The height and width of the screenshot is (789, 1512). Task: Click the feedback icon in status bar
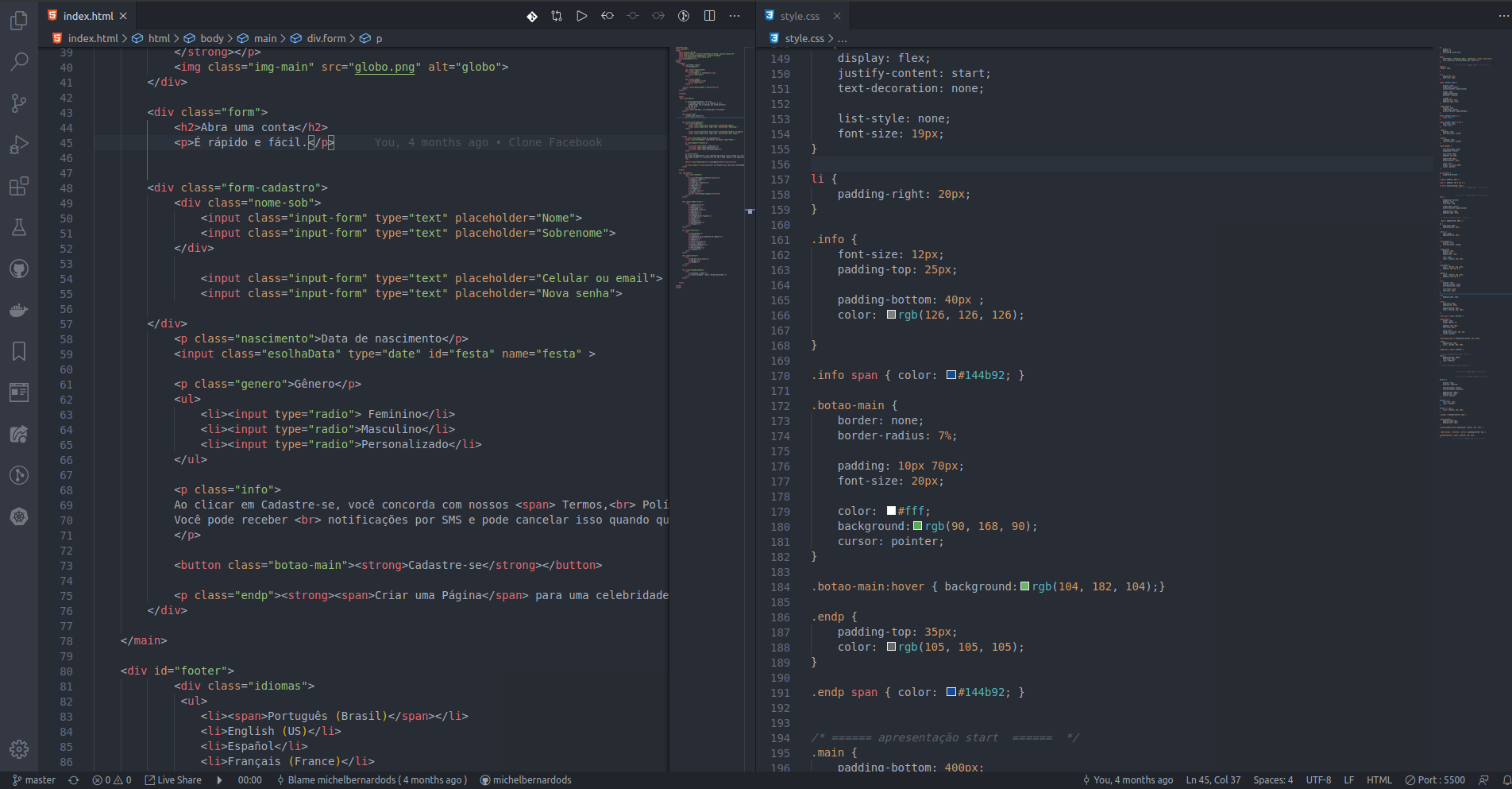(x=1483, y=780)
